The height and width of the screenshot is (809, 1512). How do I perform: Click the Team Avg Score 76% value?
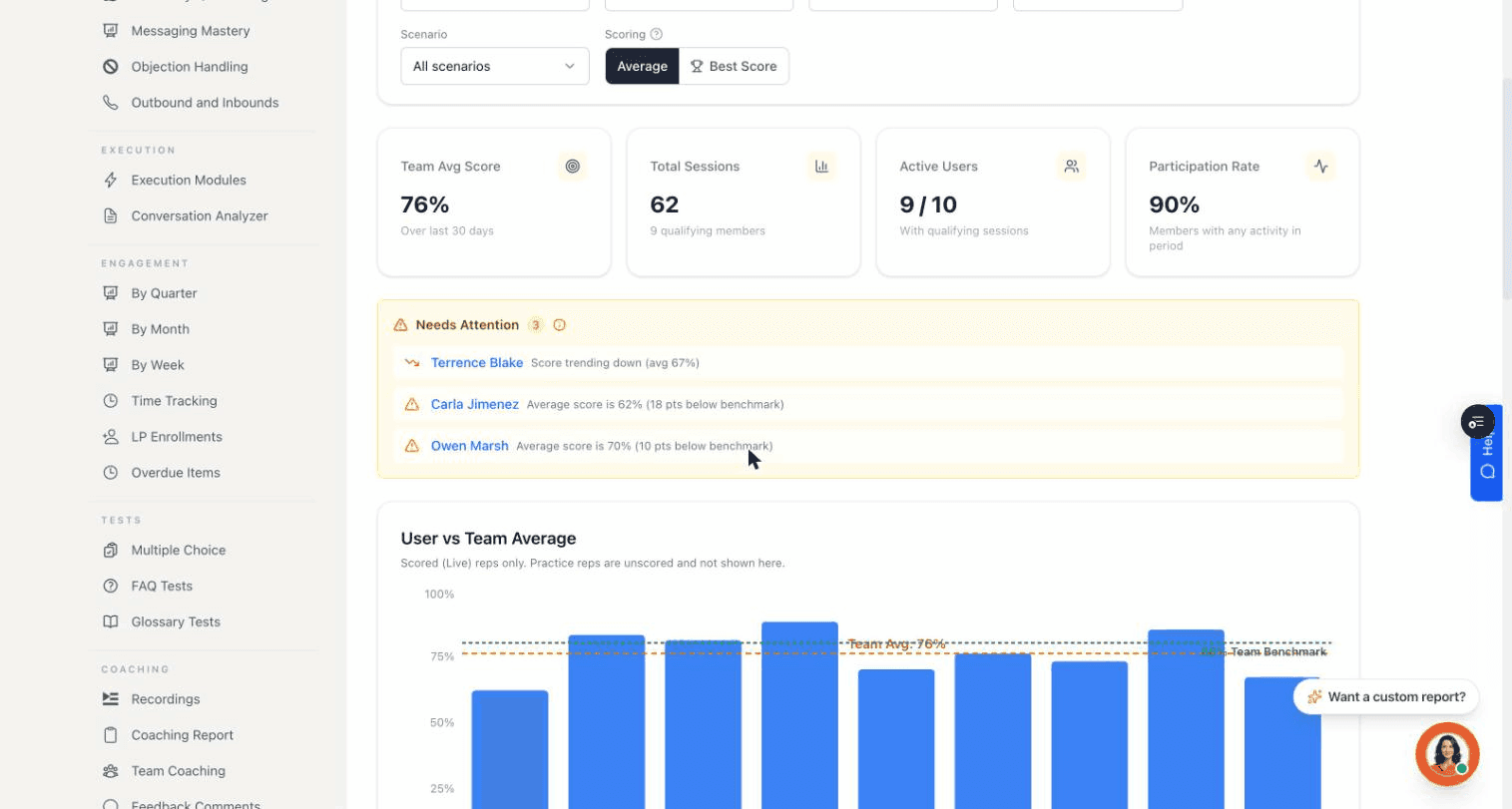(x=425, y=204)
